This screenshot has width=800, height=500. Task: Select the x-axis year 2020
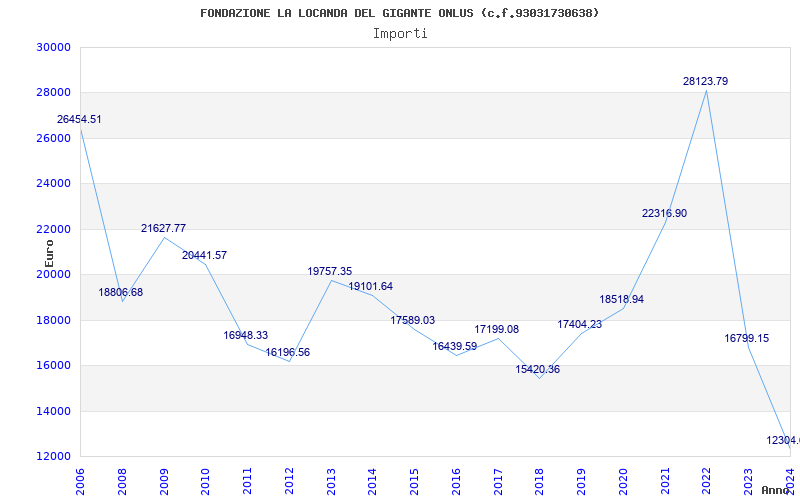(x=623, y=481)
